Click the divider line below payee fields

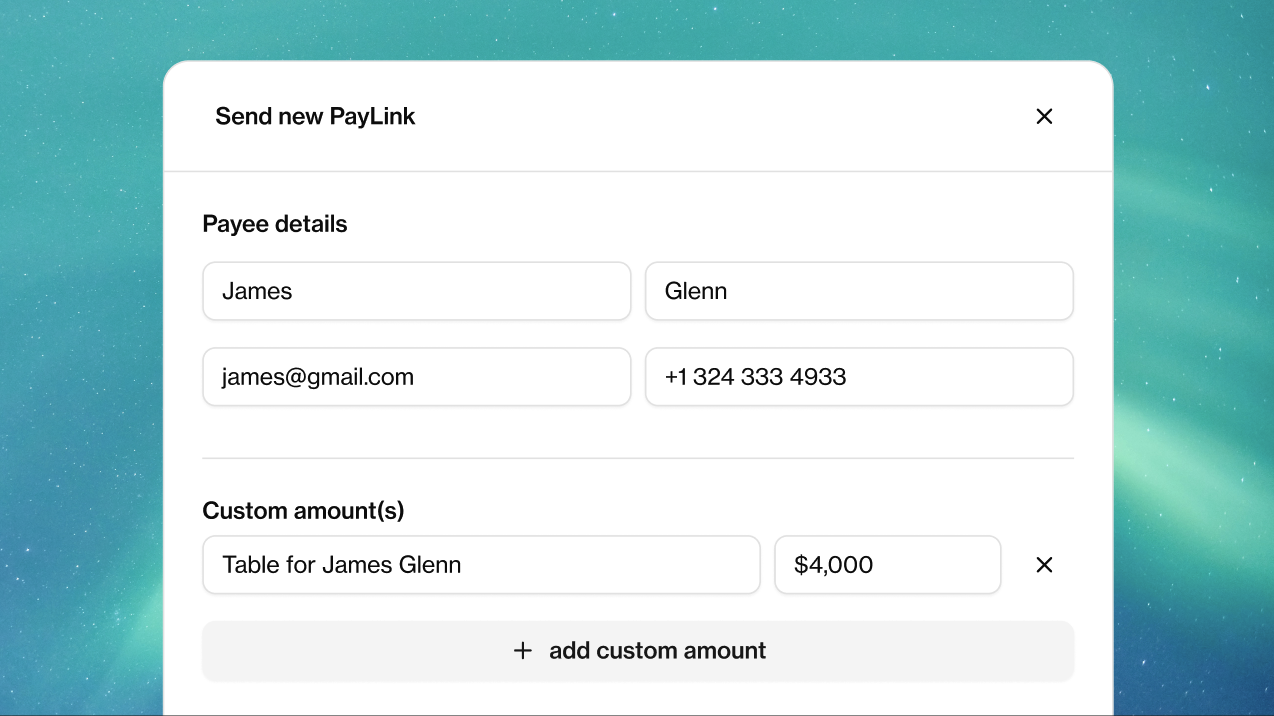pos(638,458)
